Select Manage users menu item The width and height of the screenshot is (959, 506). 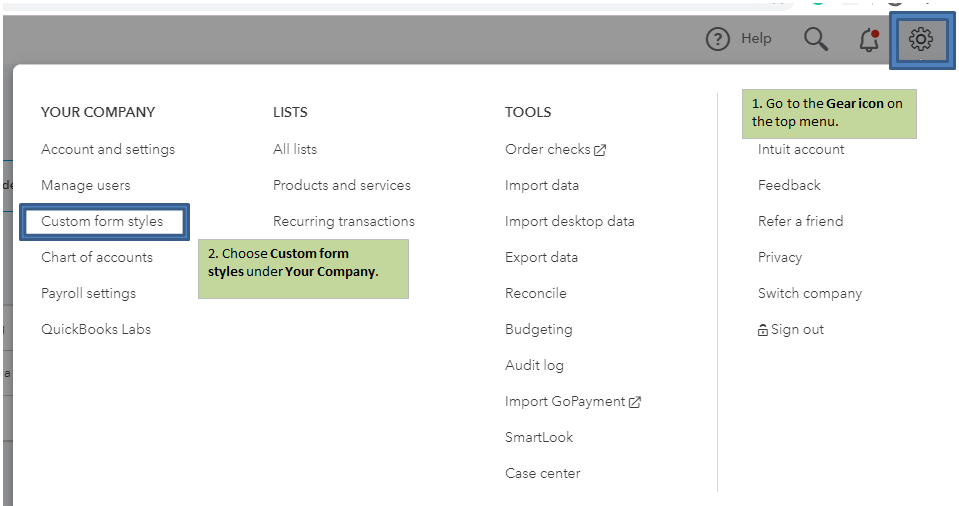pos(86,185)
